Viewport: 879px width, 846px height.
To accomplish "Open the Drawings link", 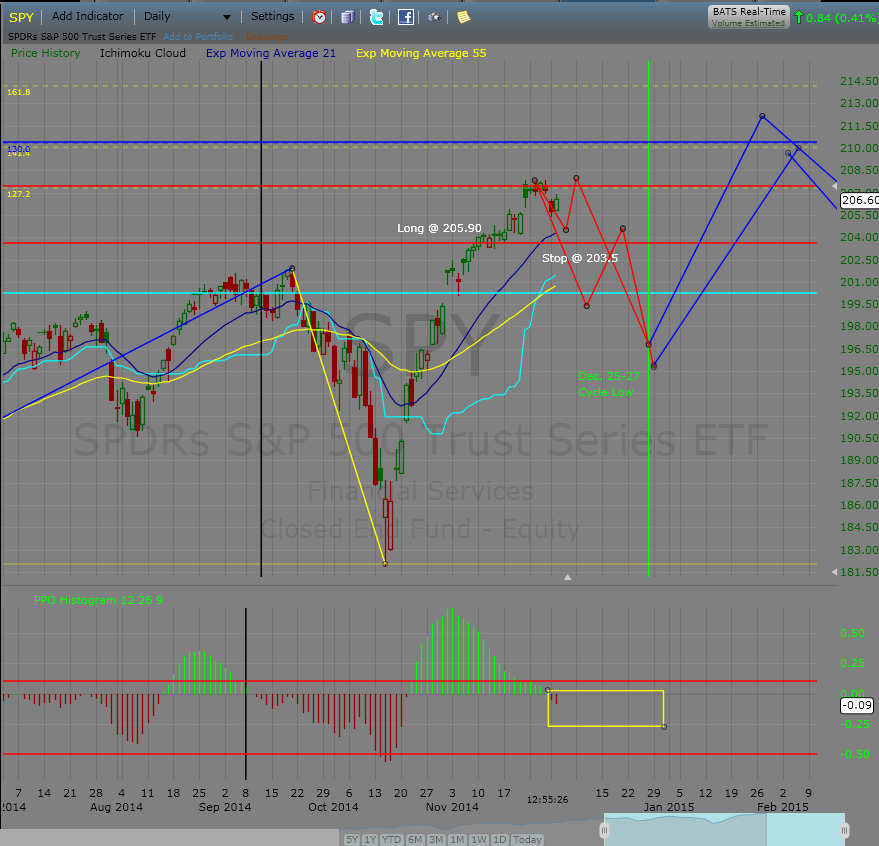I will [x=266, y=36].
